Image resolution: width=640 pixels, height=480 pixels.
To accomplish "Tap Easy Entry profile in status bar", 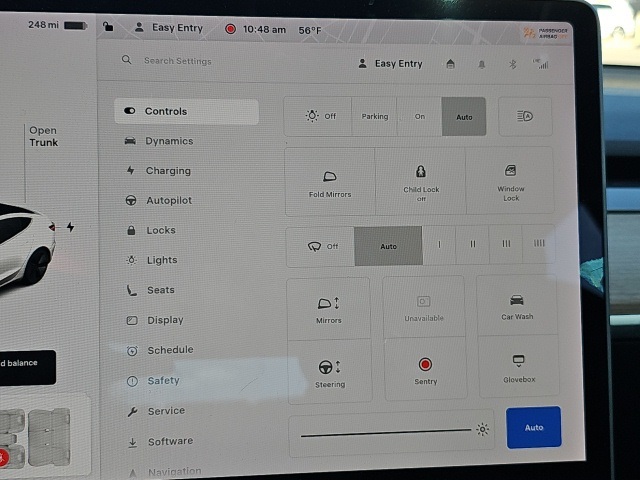I will coord(169,28).
